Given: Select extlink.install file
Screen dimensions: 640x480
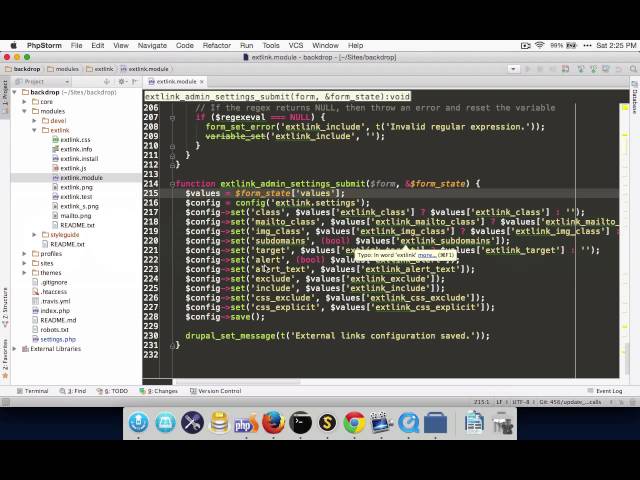Looking at the screenshot, I should (76, 159).
